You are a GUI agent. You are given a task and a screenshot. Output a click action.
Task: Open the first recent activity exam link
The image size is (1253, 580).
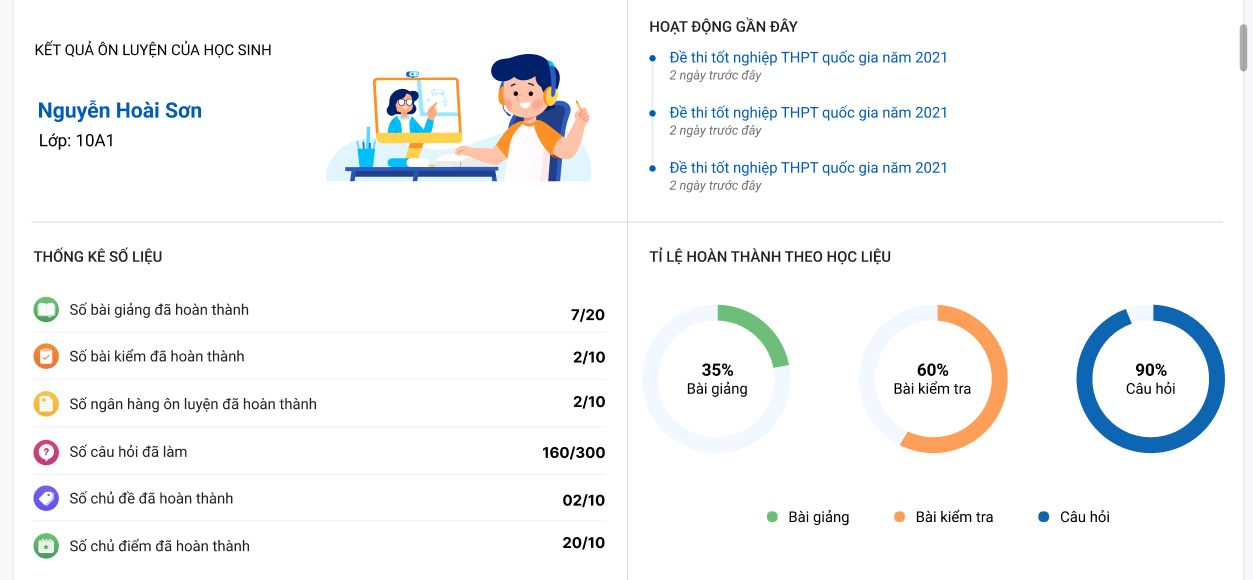808,58
